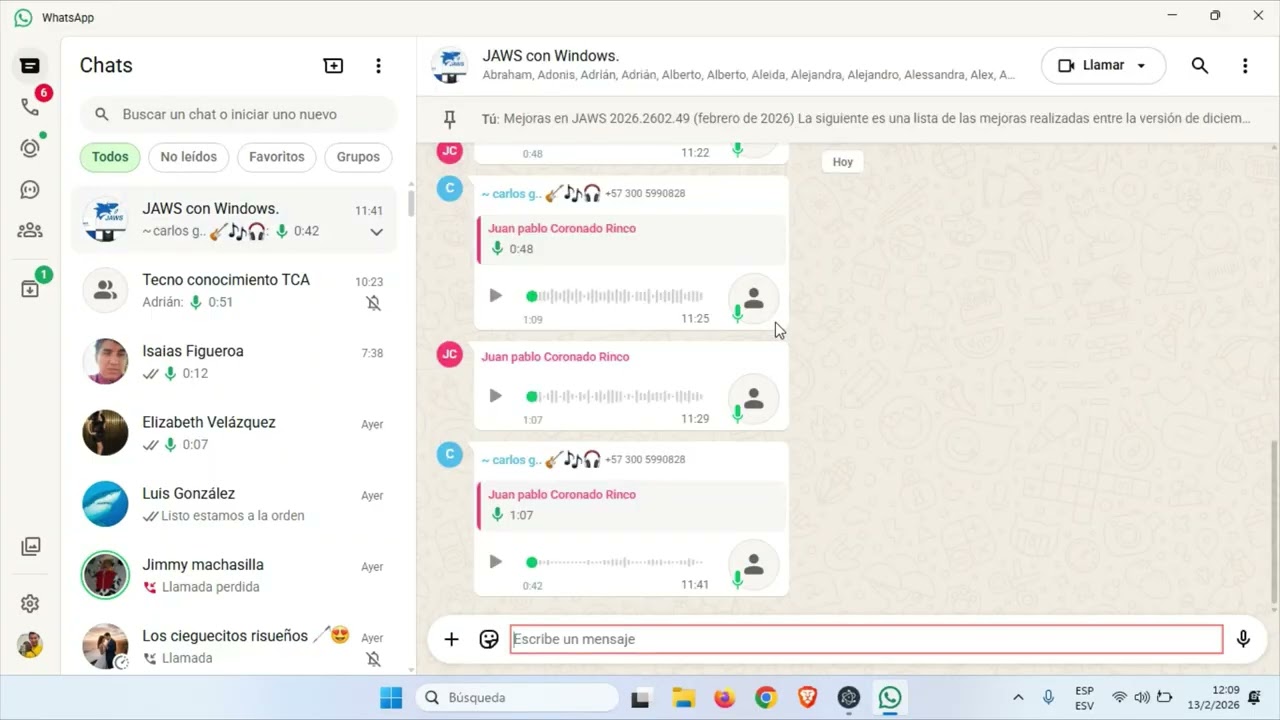Select the Grupos filter

click(358, 157)
